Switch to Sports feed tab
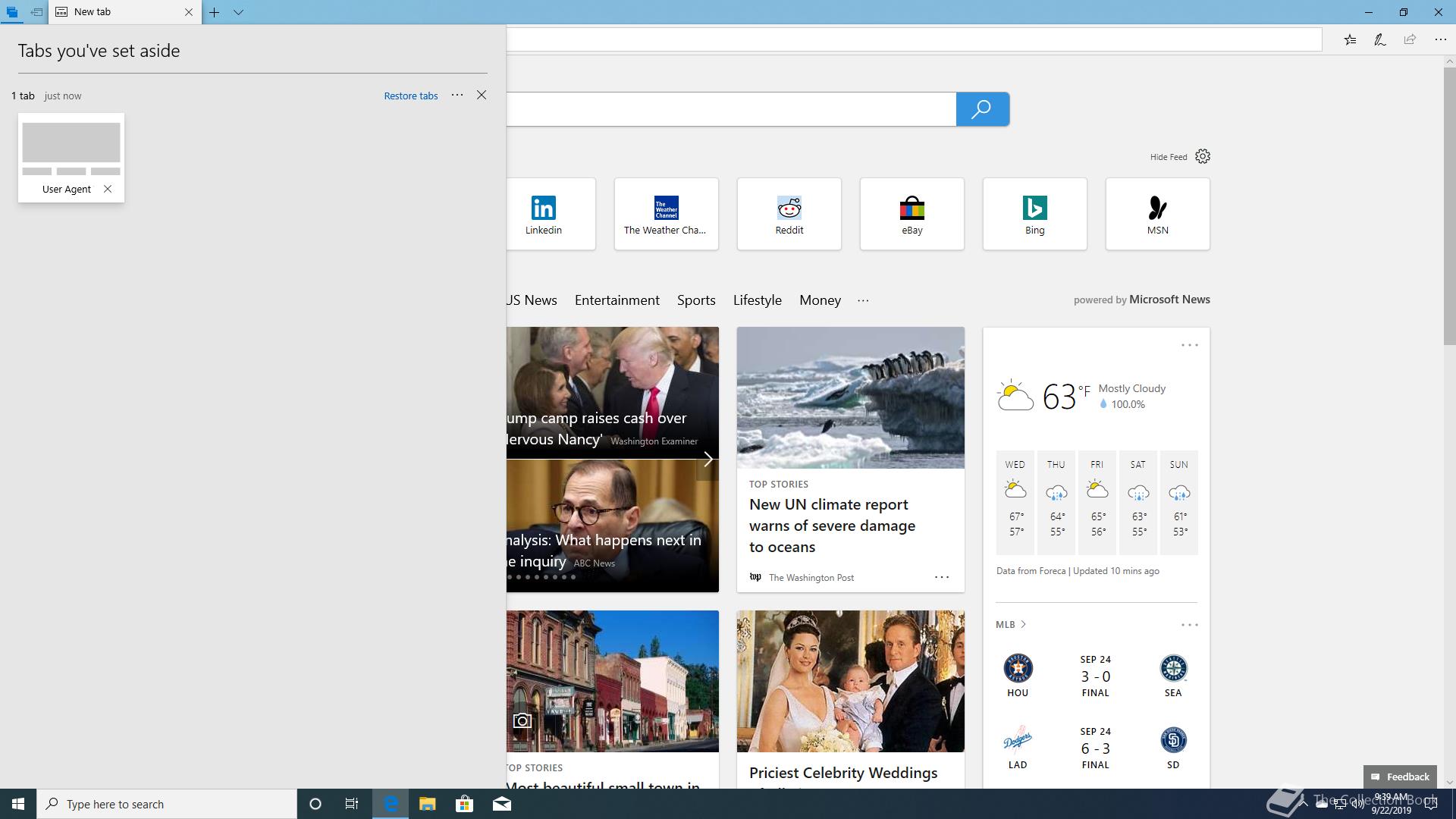This screenshot has height=819, width=1456. [x=696, y=300]
